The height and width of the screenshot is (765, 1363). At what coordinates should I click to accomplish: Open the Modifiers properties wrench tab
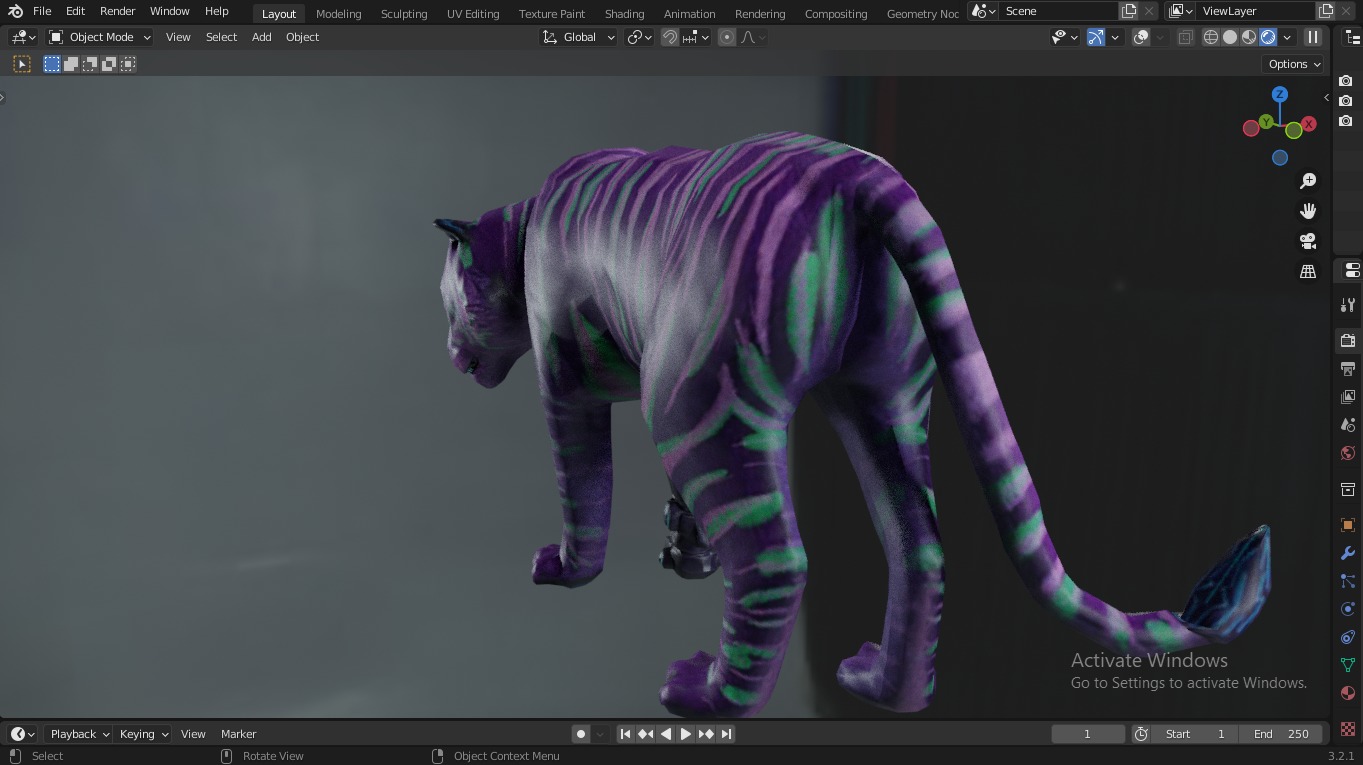coord(1348,553)
